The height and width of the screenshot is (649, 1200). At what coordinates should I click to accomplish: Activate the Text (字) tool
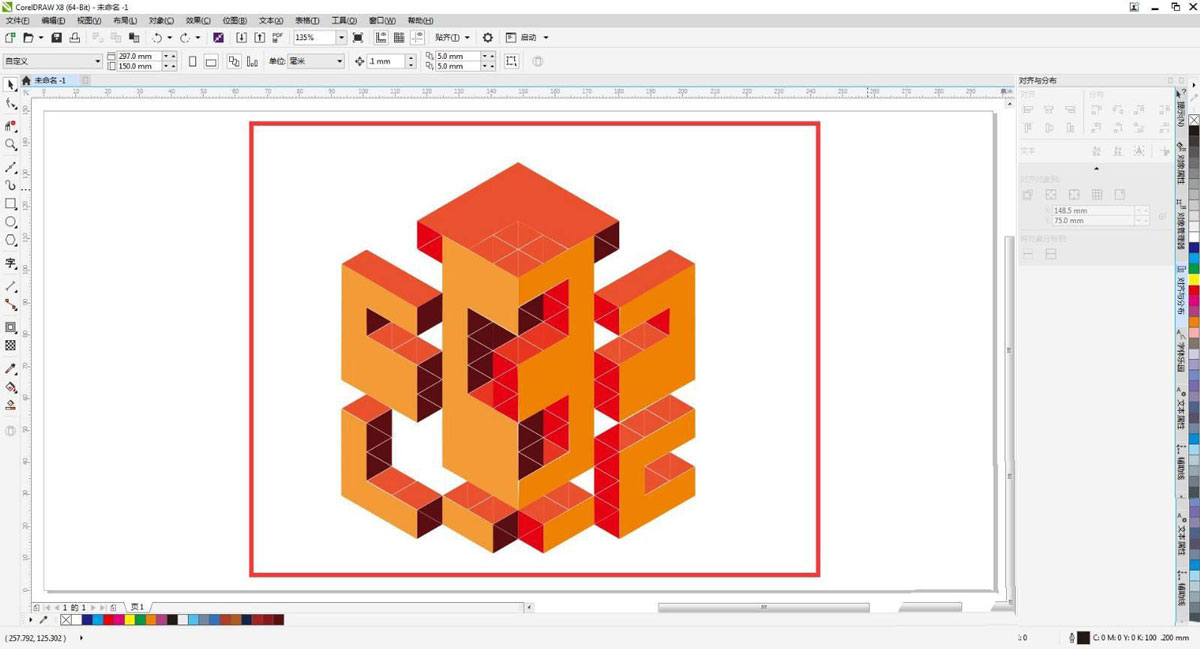11,263
